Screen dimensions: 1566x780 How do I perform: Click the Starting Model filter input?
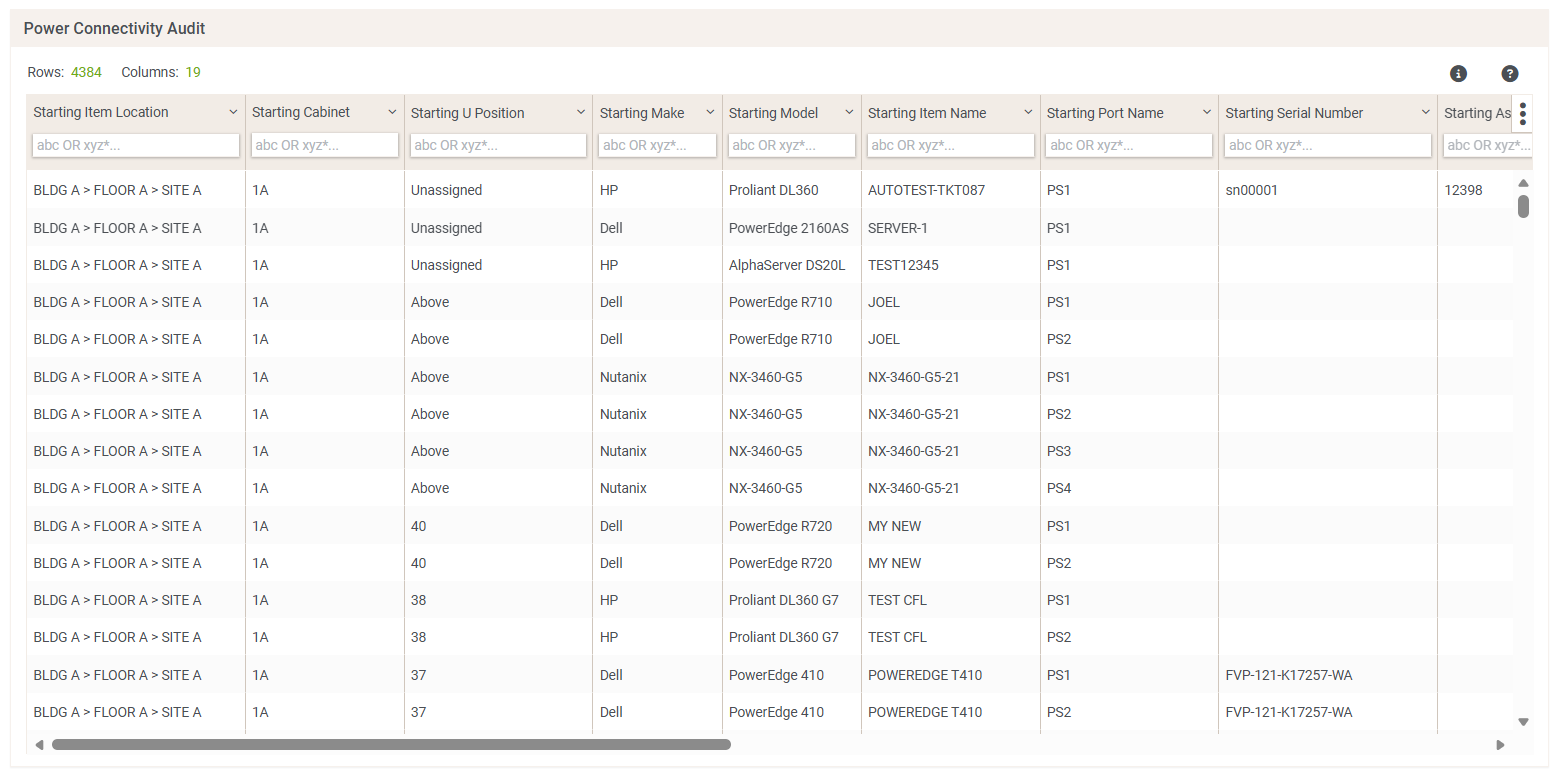click(792, 145)
